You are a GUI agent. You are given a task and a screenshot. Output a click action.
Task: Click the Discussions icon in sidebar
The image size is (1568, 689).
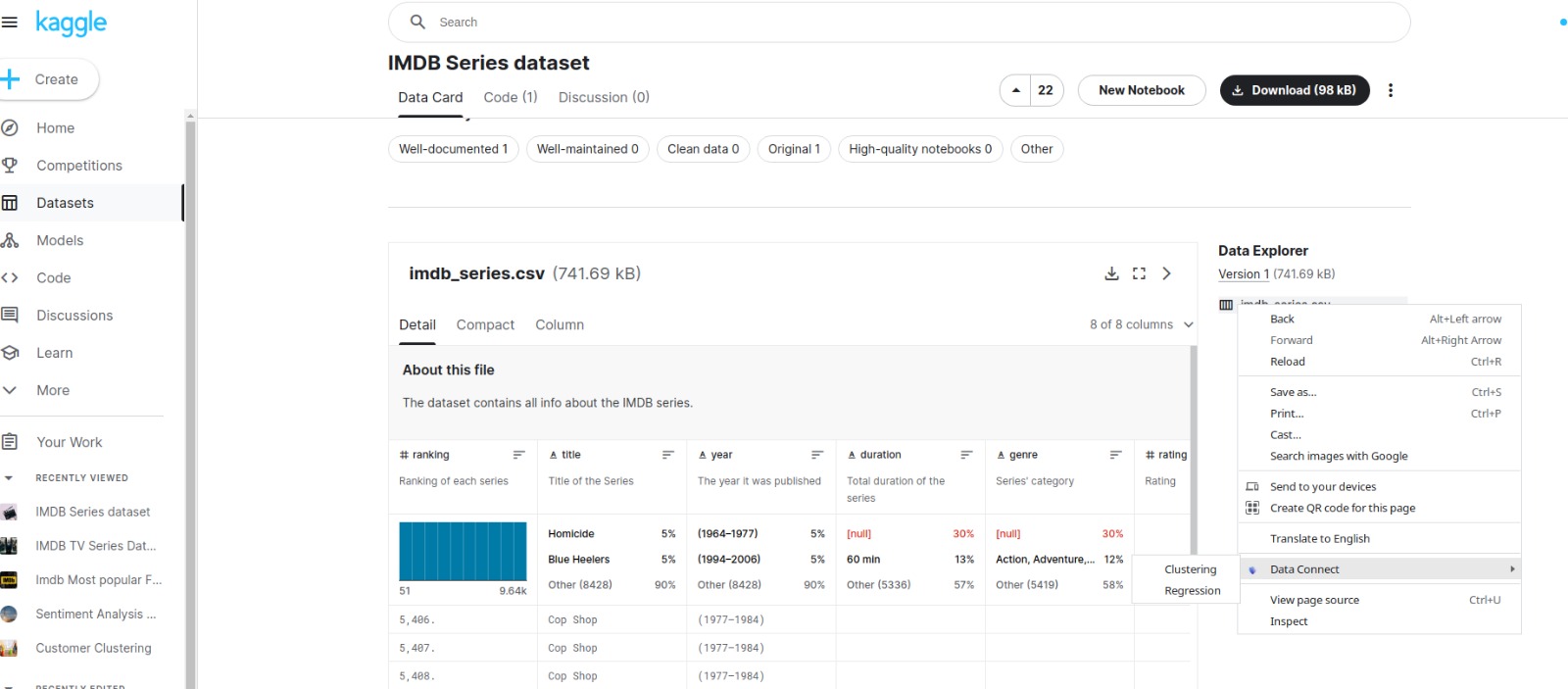point(10,316)
